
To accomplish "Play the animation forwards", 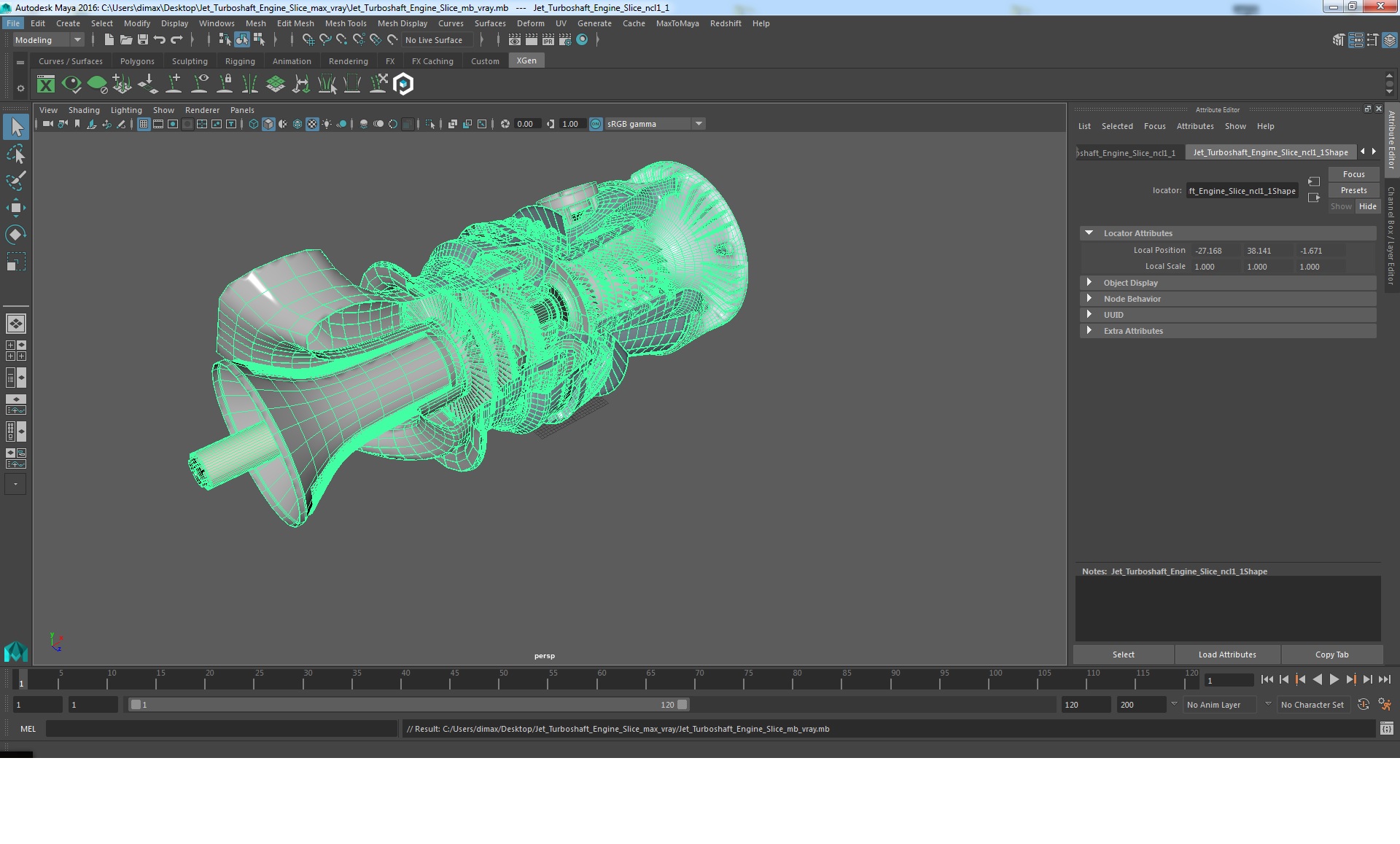I will [x=1334, y=679].
